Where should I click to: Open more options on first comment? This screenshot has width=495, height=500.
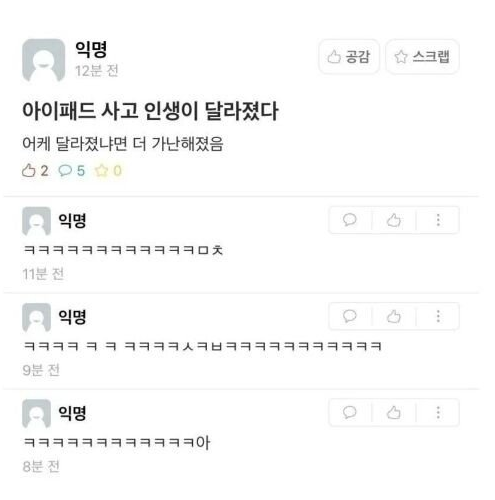[438, 220]
